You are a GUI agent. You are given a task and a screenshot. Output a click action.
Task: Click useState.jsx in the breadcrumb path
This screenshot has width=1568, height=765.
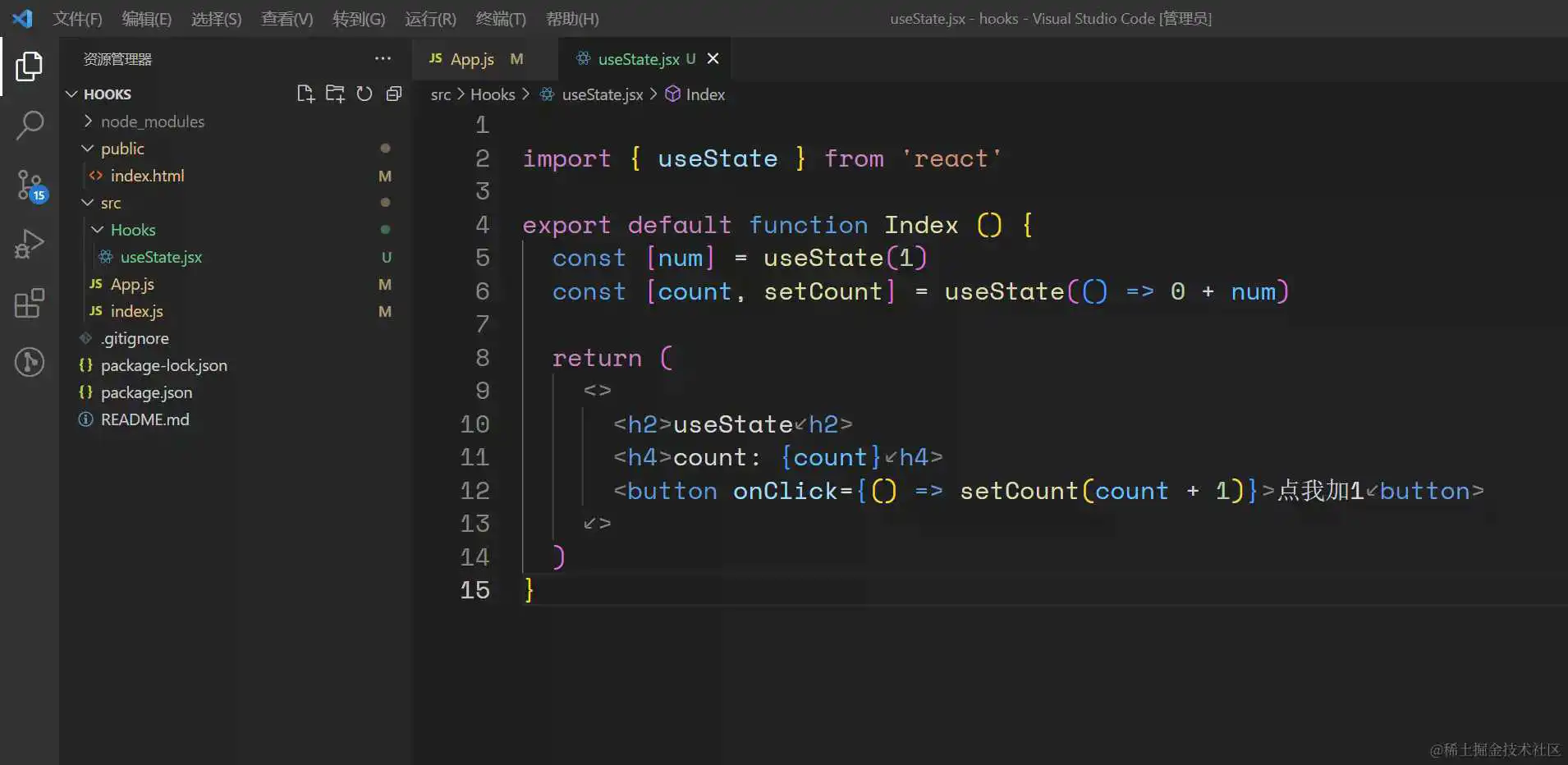click(x=603, y=94)
